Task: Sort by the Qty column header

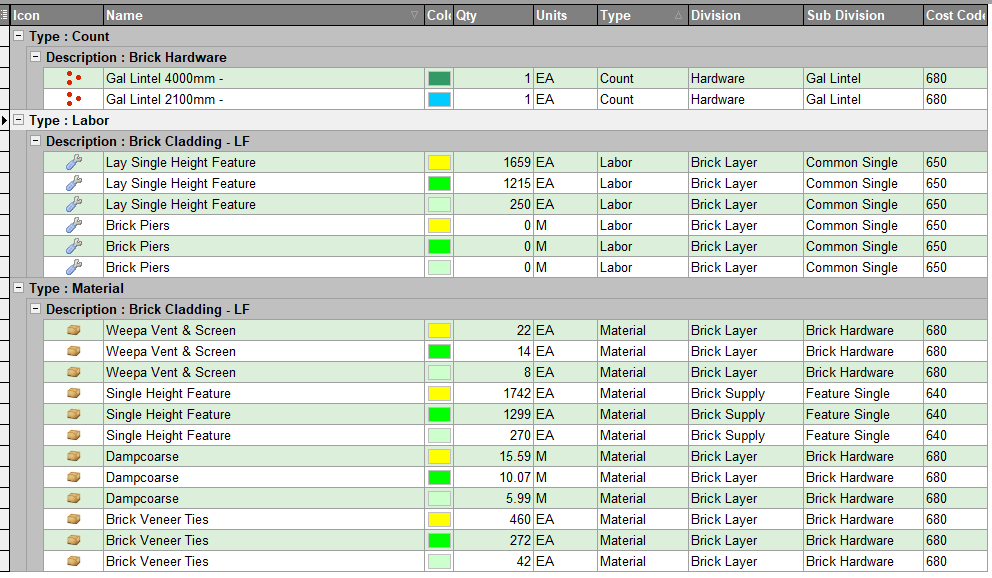Action: coord(491,15)
